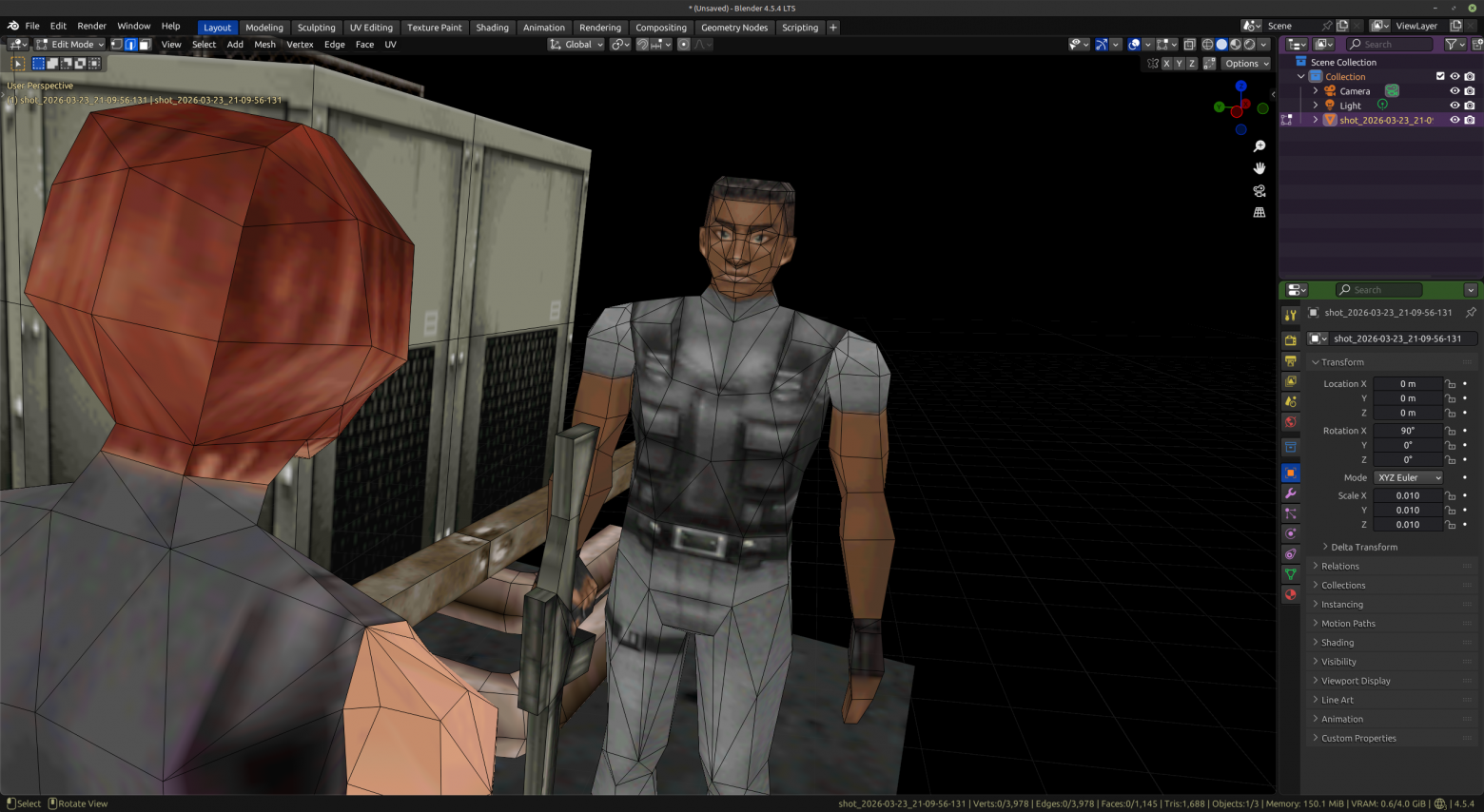
Task: Toggle Light object eye visibility
Action: click(x=1455, y=106)
